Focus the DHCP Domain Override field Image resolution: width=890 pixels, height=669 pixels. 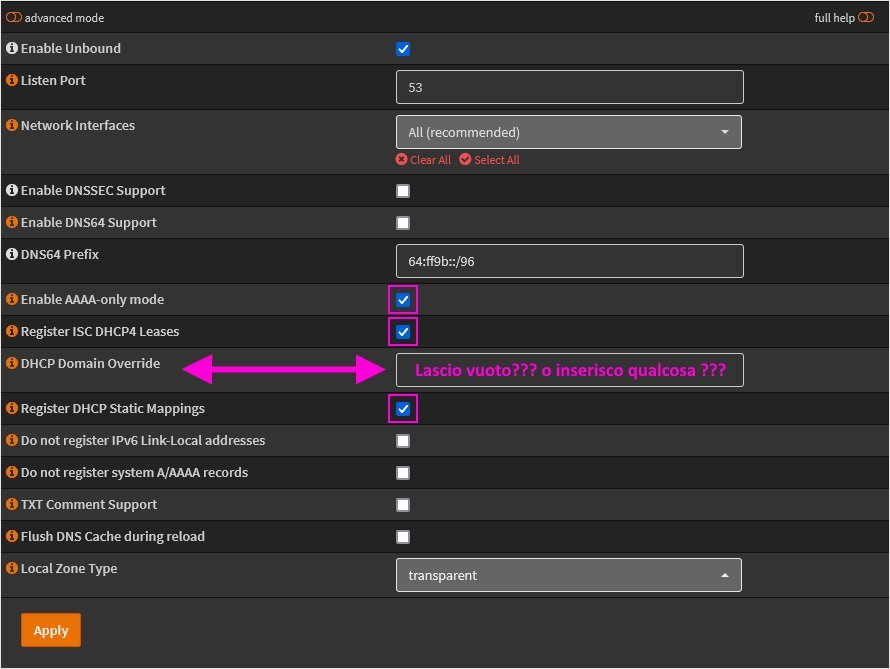point(570,370)
